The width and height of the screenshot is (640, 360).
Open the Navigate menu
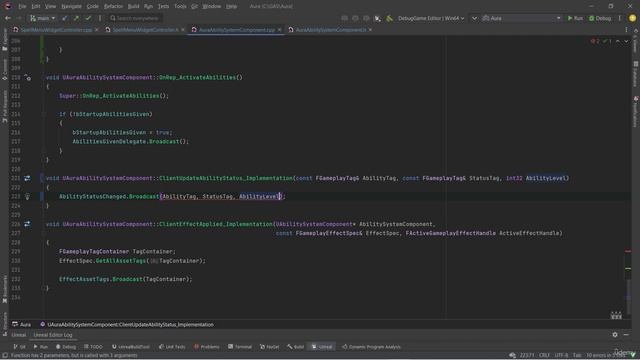click(x=71, y=7)
